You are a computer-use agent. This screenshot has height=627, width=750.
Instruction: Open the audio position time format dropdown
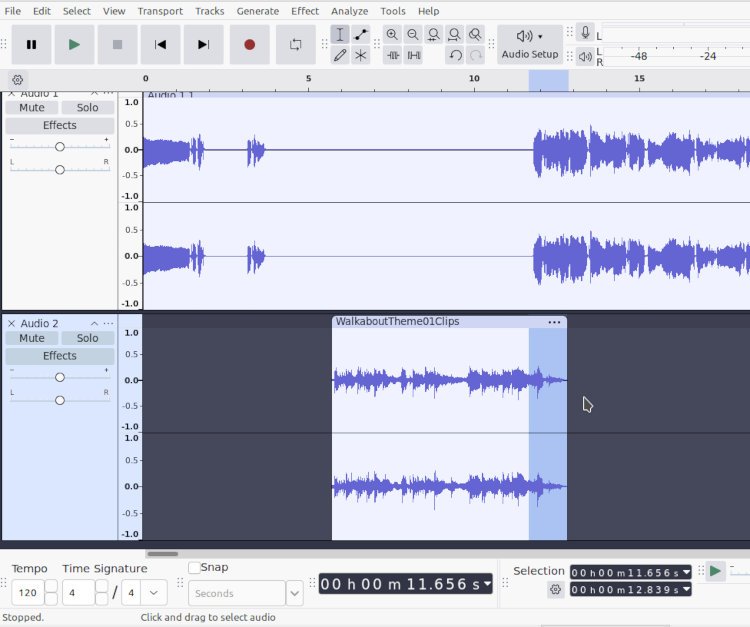click(487, 583)
